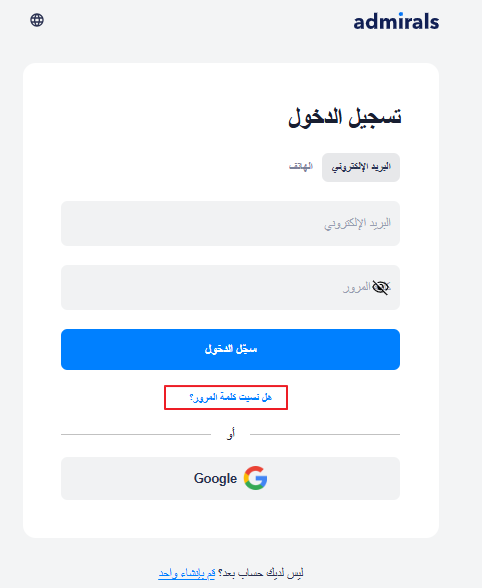The width and height of the screenshot is (482, 588).
Task: Focus the email address input field
Action: click(230, 224)
